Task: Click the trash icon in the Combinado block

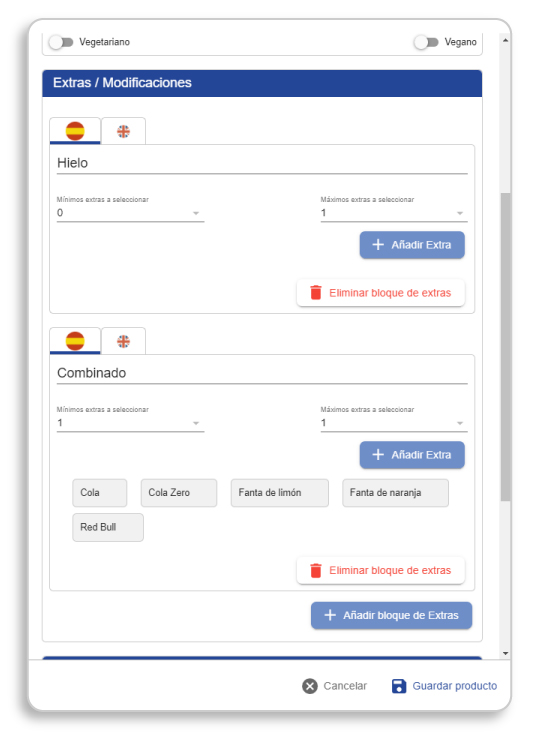Action: [x=316, y=570]
